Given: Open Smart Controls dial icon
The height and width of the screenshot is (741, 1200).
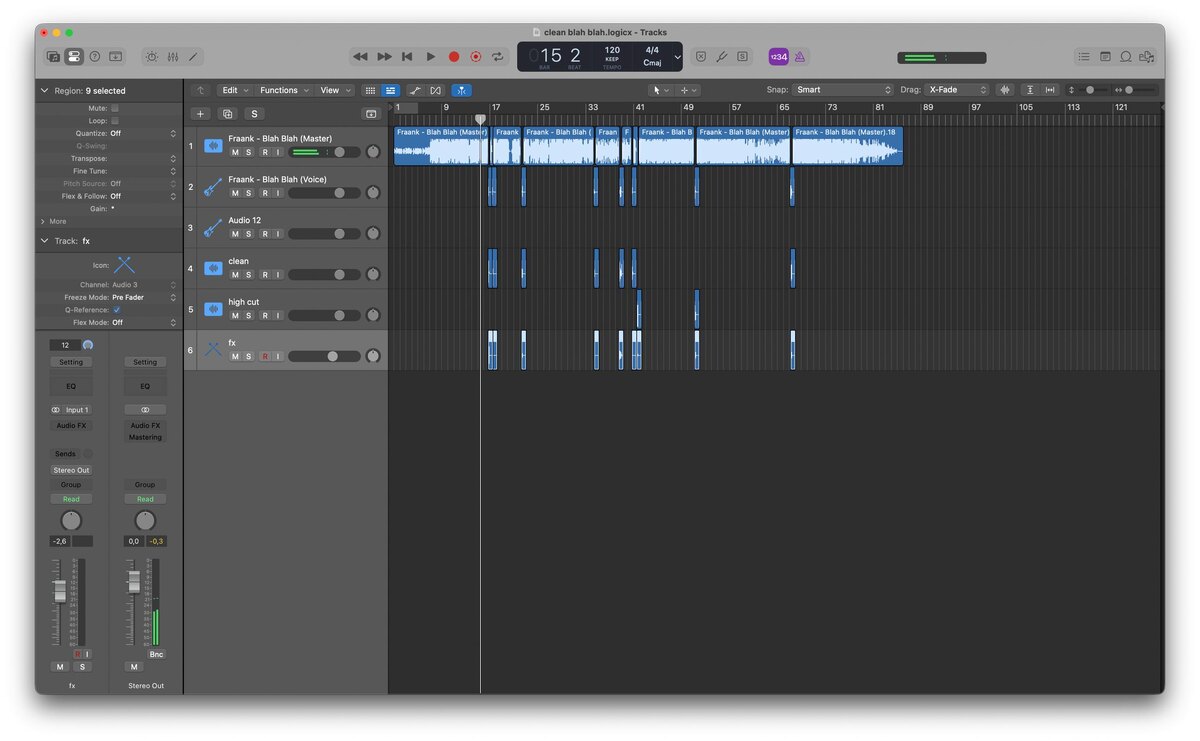Looking at the screenshot, I should pos(152,57).
